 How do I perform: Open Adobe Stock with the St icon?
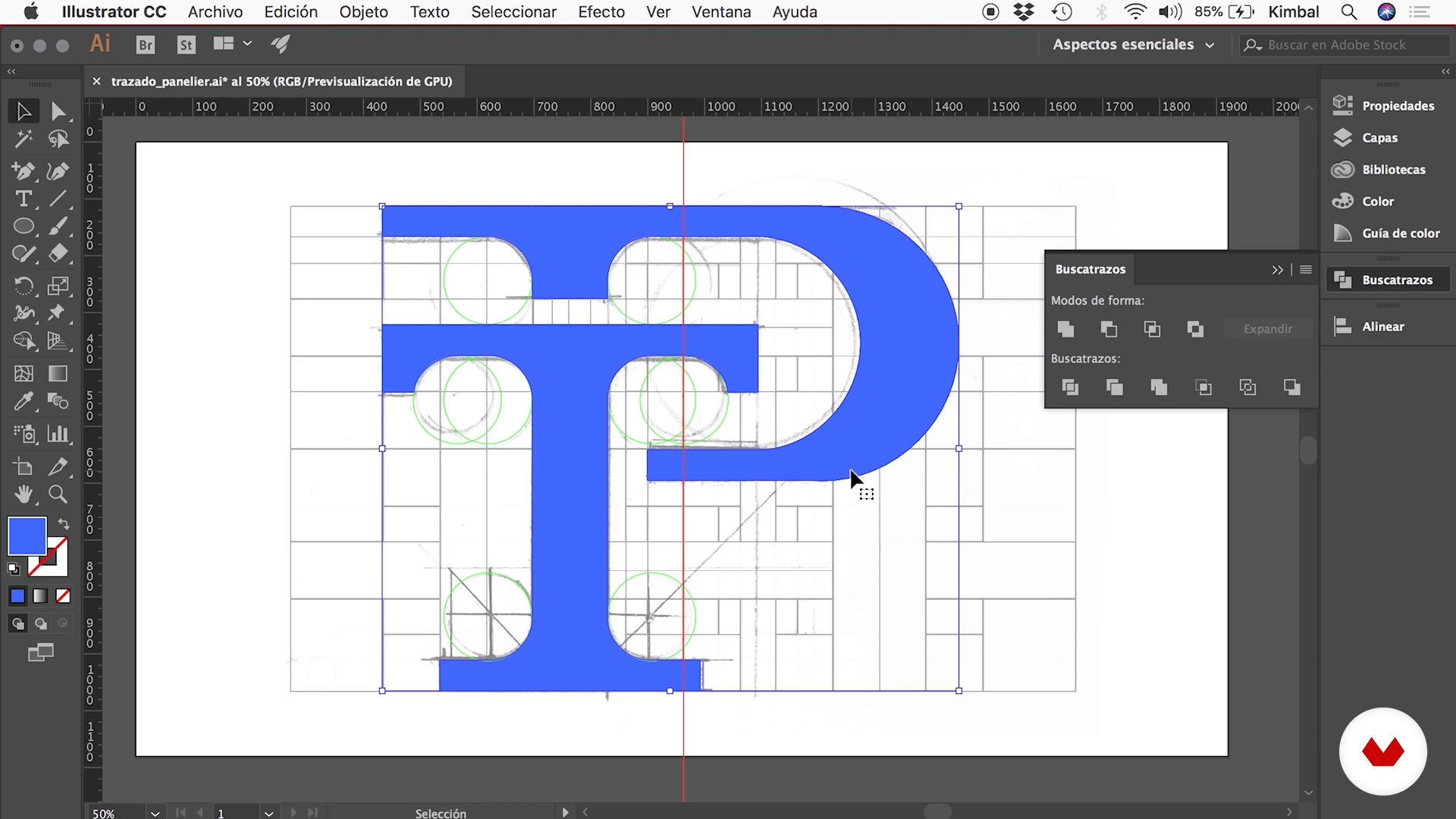point(186,45)
